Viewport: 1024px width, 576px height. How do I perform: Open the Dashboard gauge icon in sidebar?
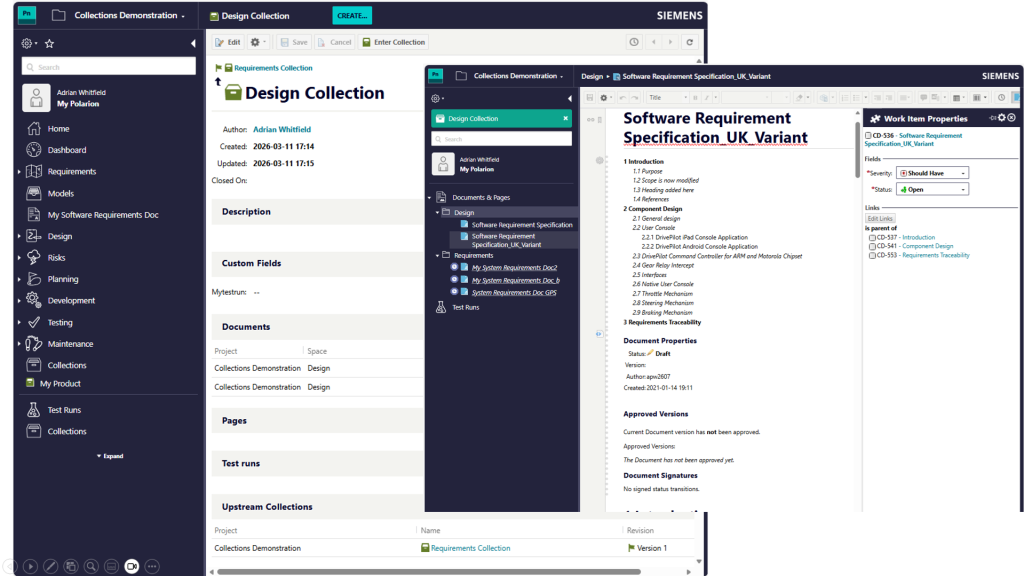tap(34, 150)
